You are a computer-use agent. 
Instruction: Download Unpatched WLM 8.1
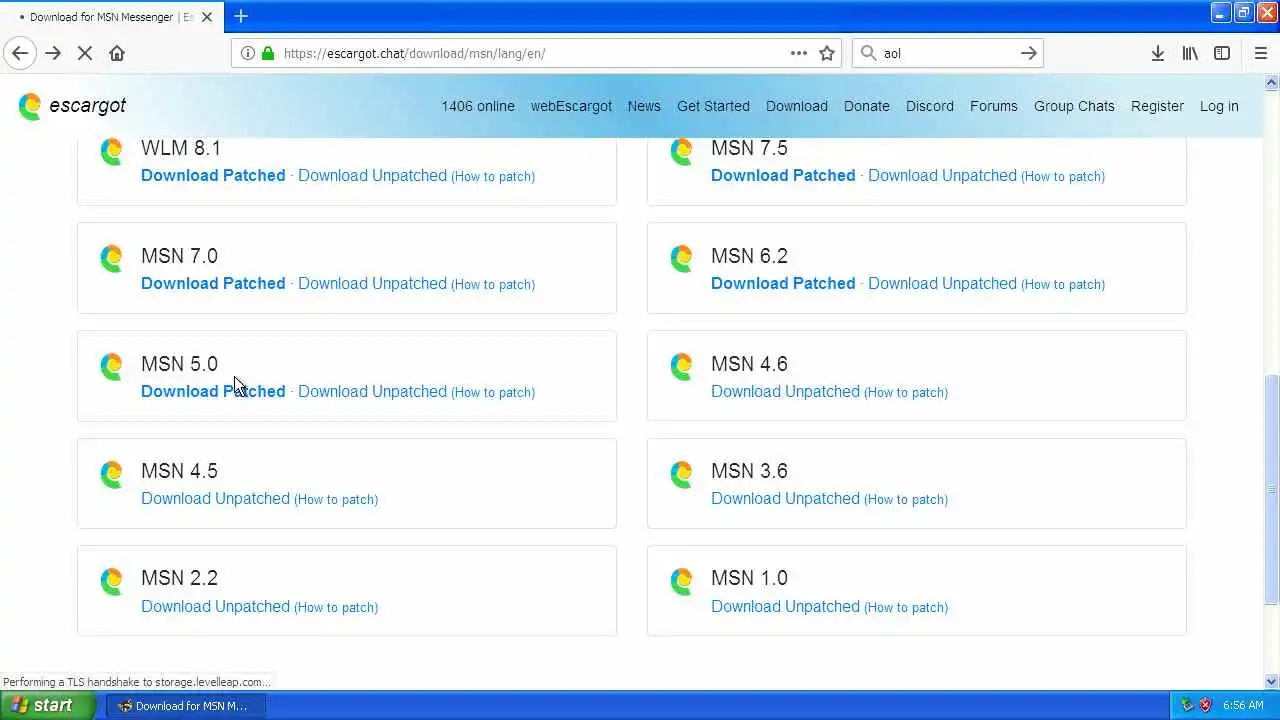[x=372, y=175]
